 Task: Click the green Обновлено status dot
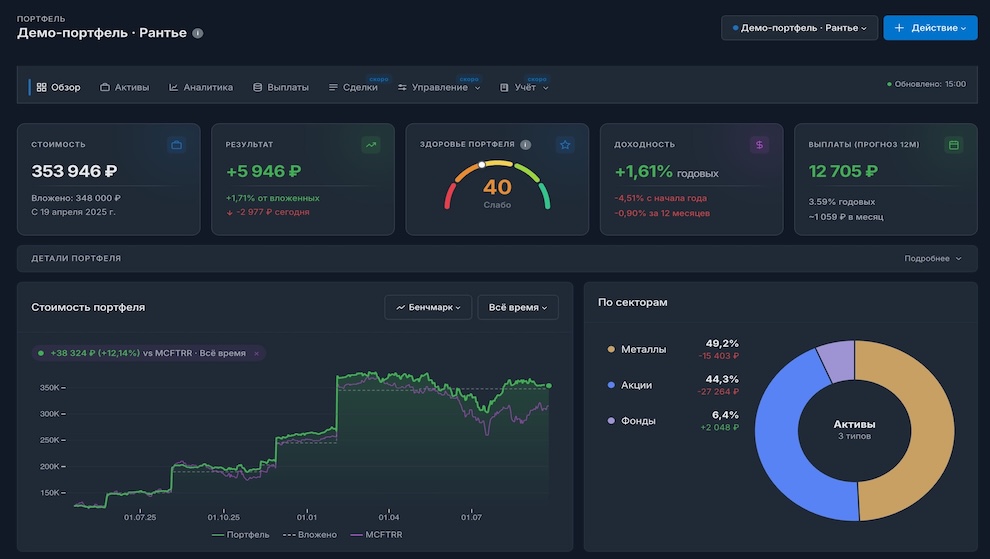point(890,84)
